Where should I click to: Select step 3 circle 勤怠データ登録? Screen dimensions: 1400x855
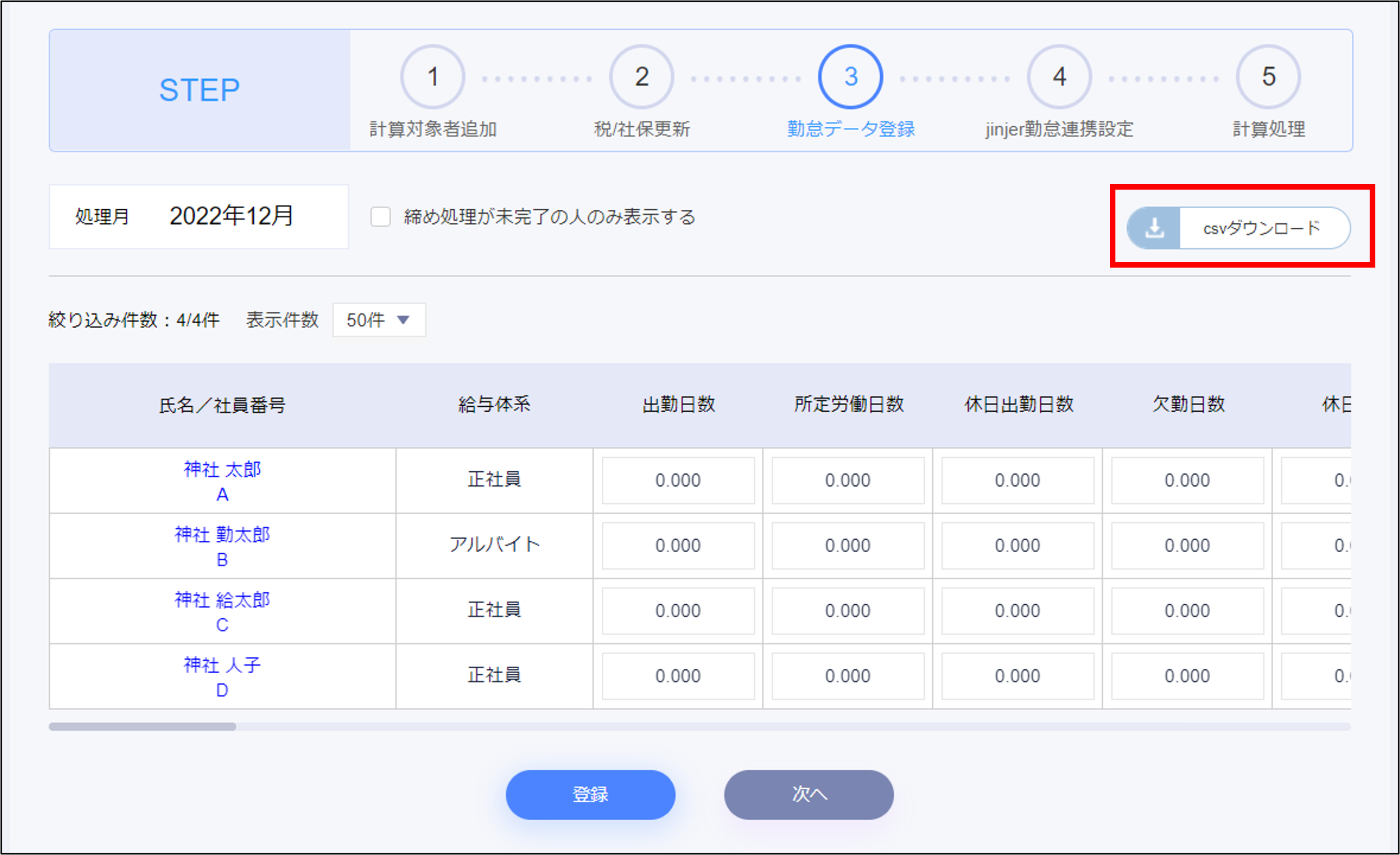click(x=850, y=77)
